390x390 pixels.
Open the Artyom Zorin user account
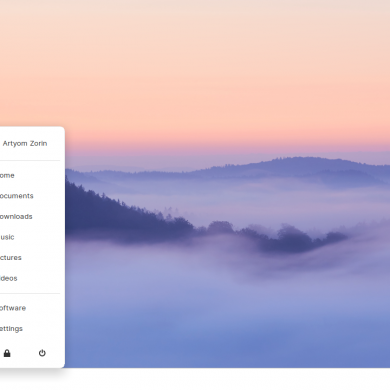click(25, 143)
